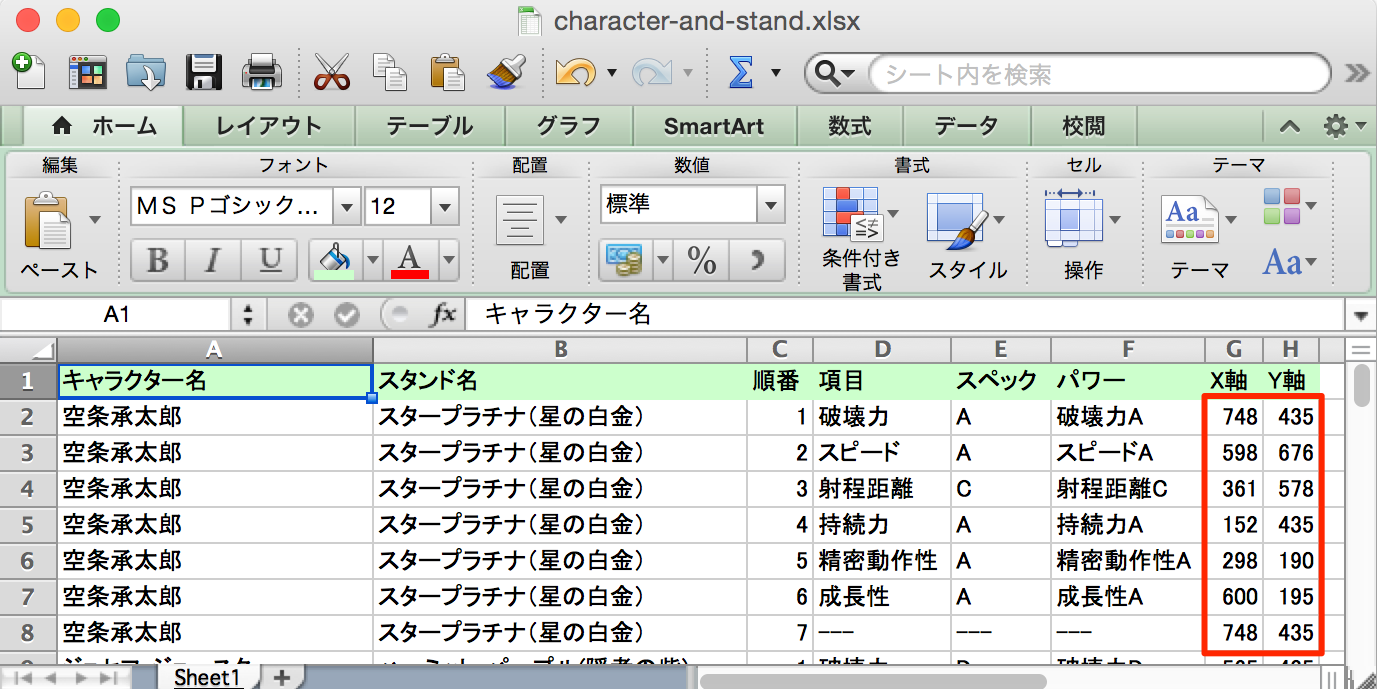Save the workbook with floppy icon

tap(204, 72)
